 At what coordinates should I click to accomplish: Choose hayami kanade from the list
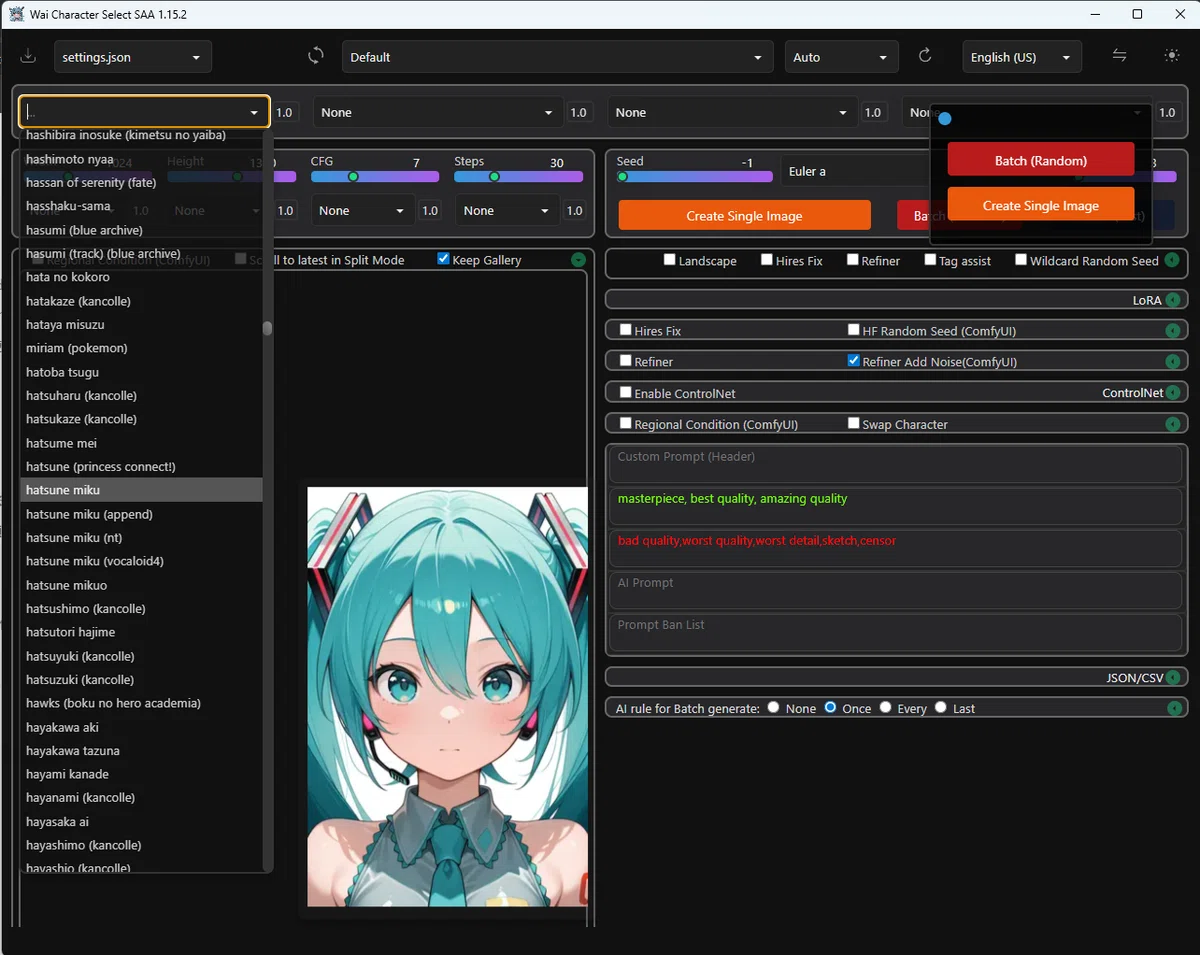click(x=141, y=774)
